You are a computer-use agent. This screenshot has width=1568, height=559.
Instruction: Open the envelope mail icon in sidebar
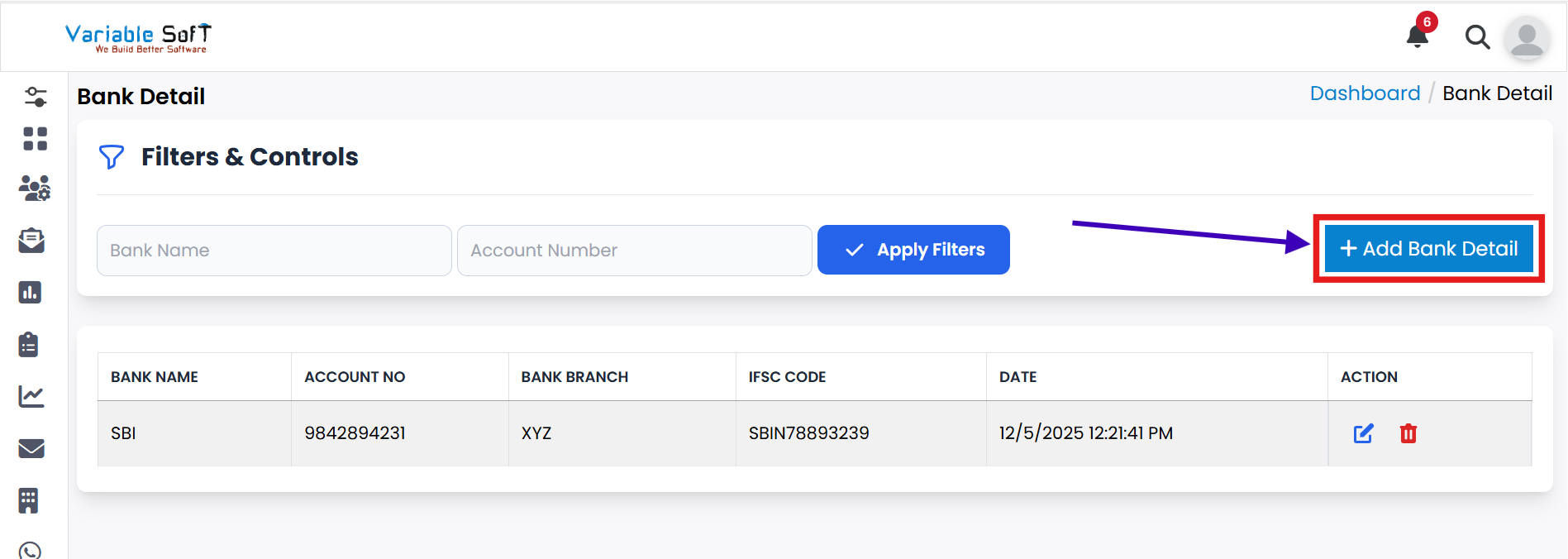pos(31,448)
